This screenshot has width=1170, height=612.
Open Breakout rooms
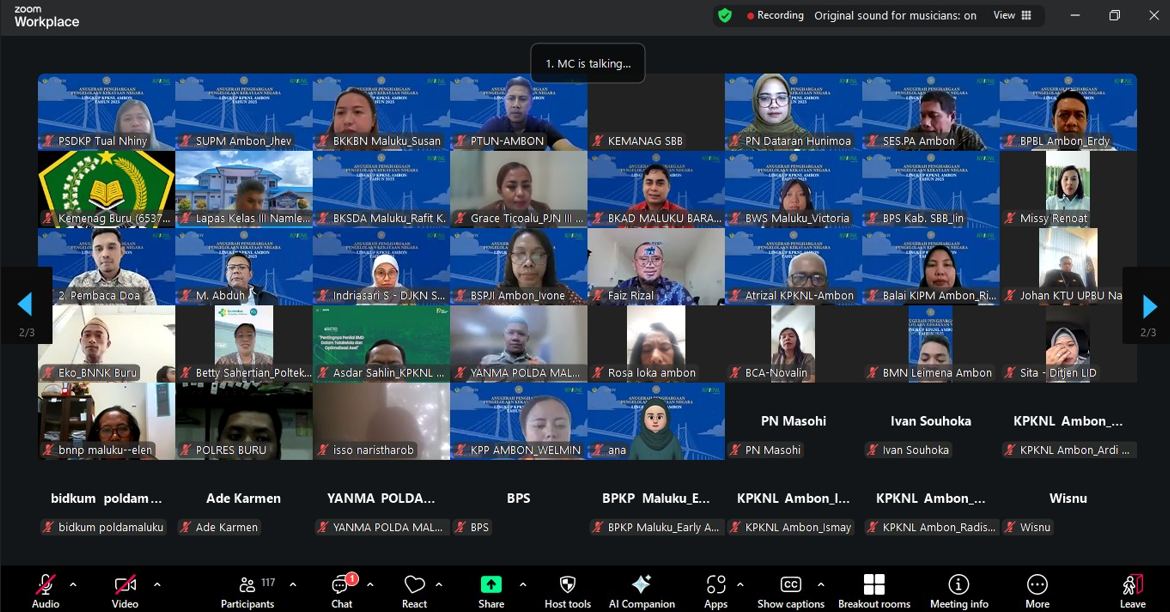873,589
